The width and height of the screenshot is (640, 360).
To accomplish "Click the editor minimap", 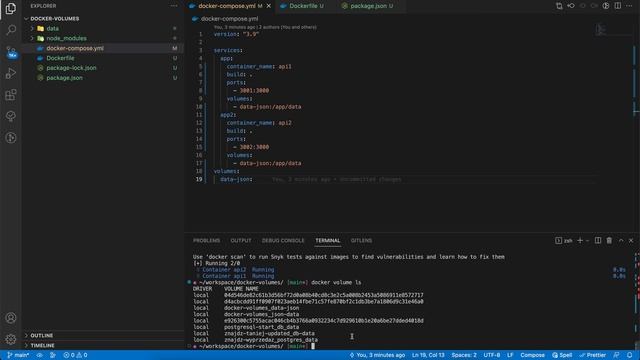I will tap(600, 30).
